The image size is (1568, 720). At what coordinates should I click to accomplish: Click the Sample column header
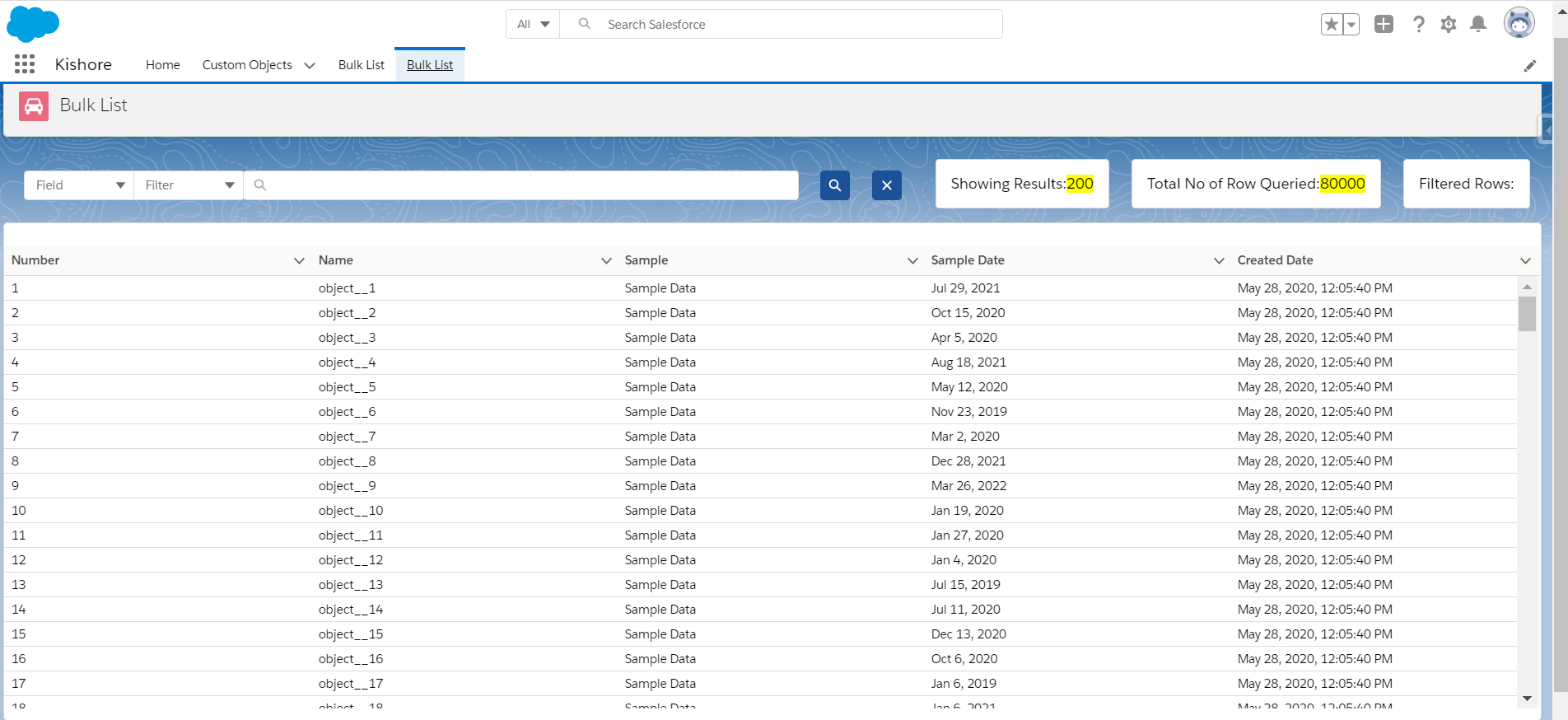[646, 260]
